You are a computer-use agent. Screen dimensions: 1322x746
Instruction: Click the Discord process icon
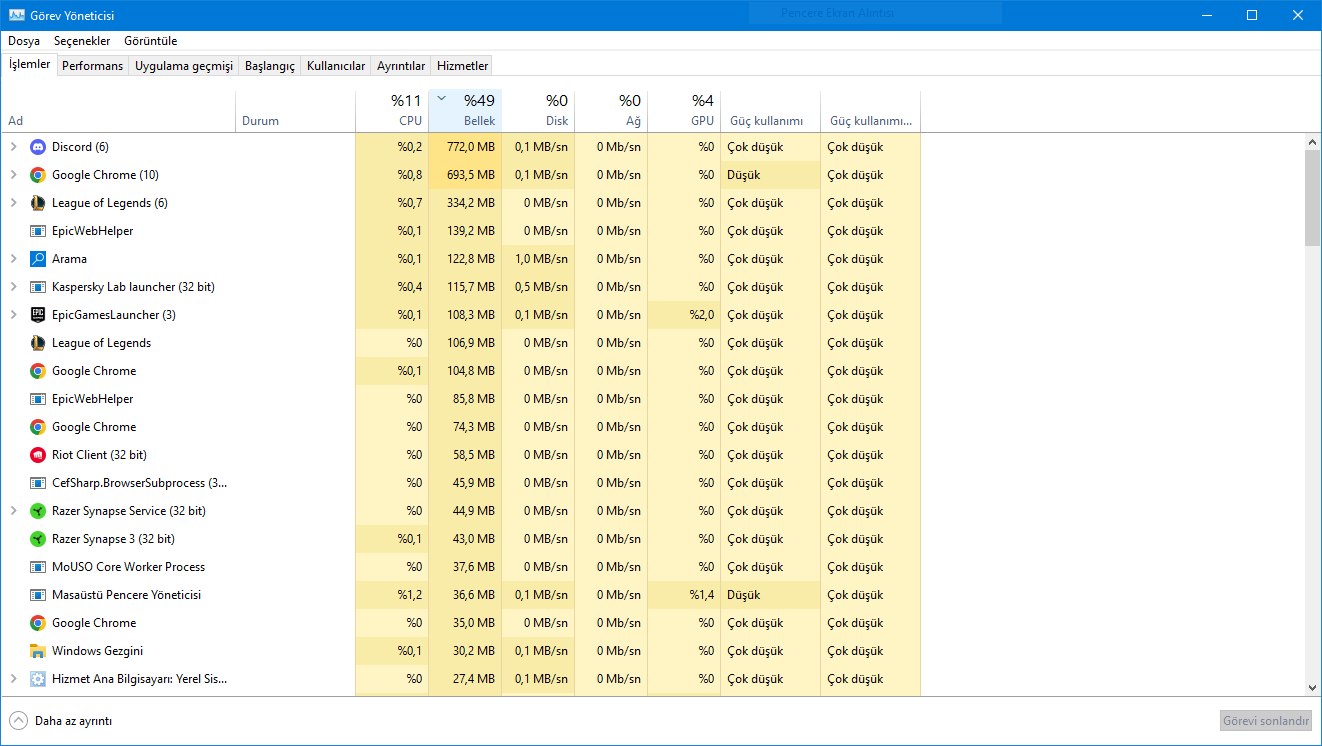(38, 147)
